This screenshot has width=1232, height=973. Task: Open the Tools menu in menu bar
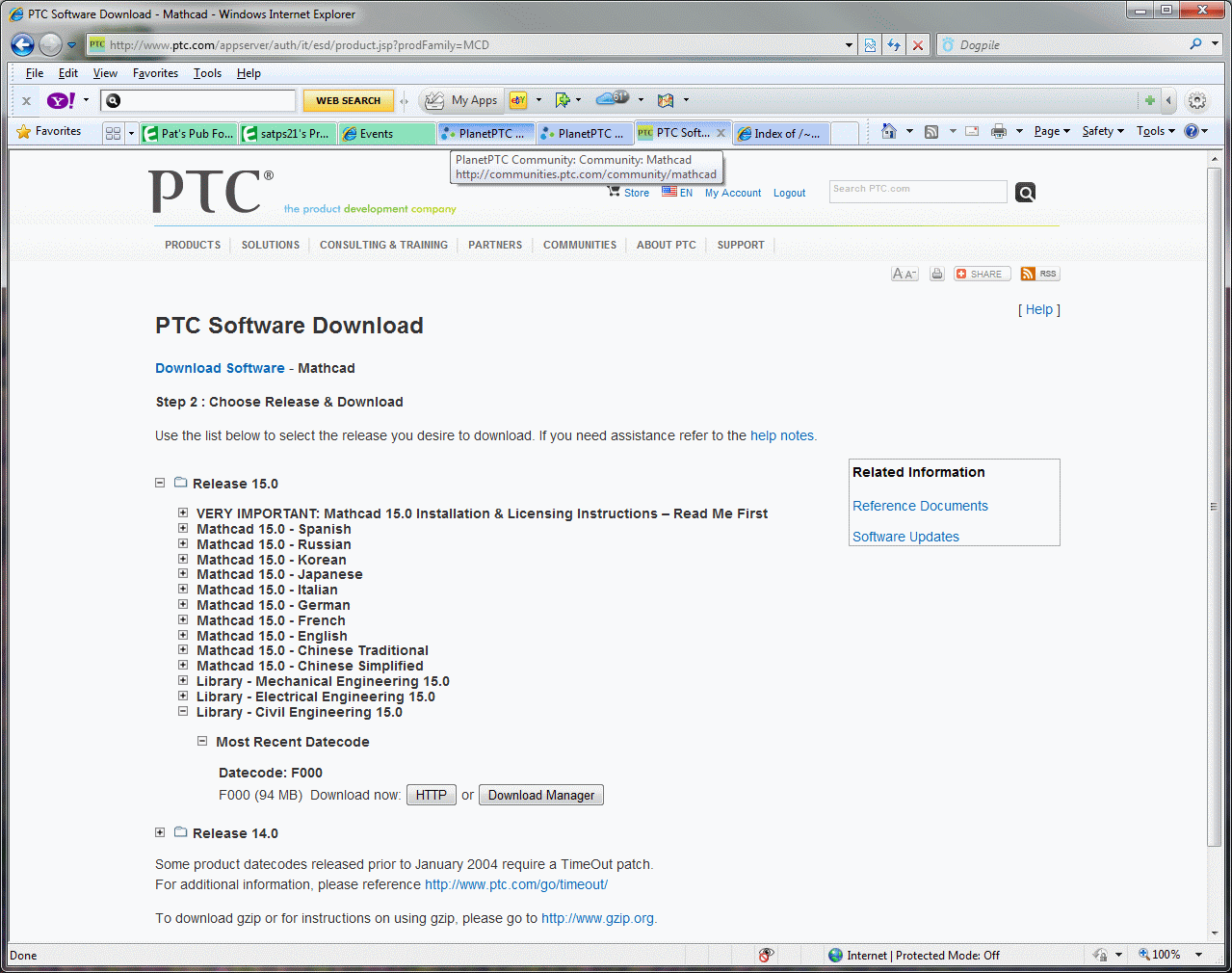(x=207, y=73)
